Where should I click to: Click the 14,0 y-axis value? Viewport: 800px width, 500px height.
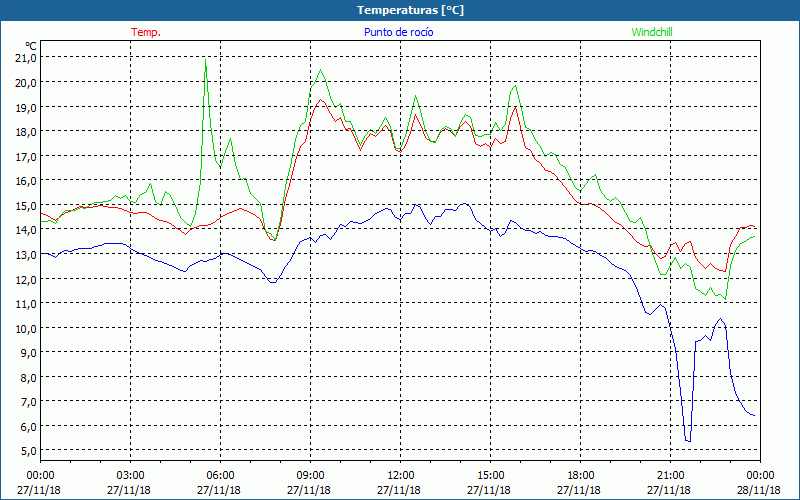pos(26,230)
